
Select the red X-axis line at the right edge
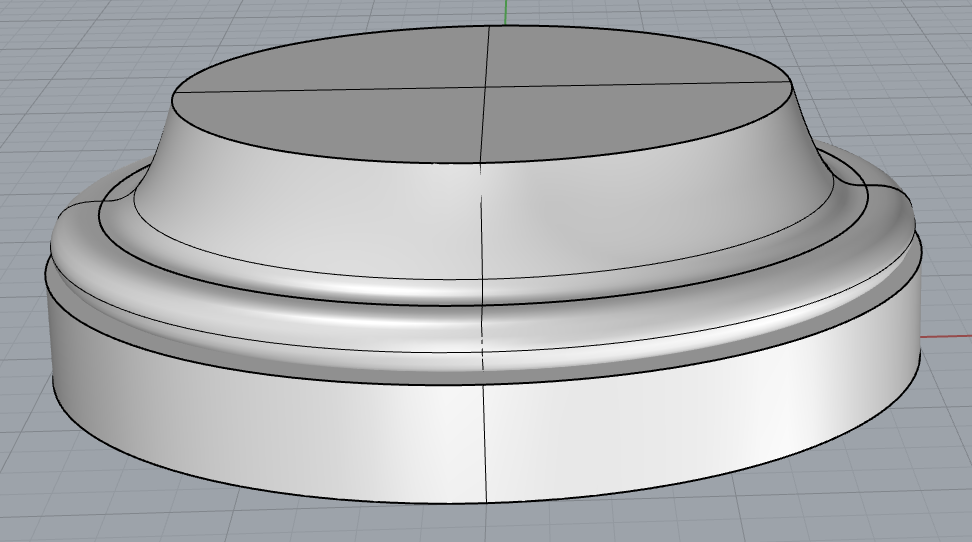[x=946, y=337]
